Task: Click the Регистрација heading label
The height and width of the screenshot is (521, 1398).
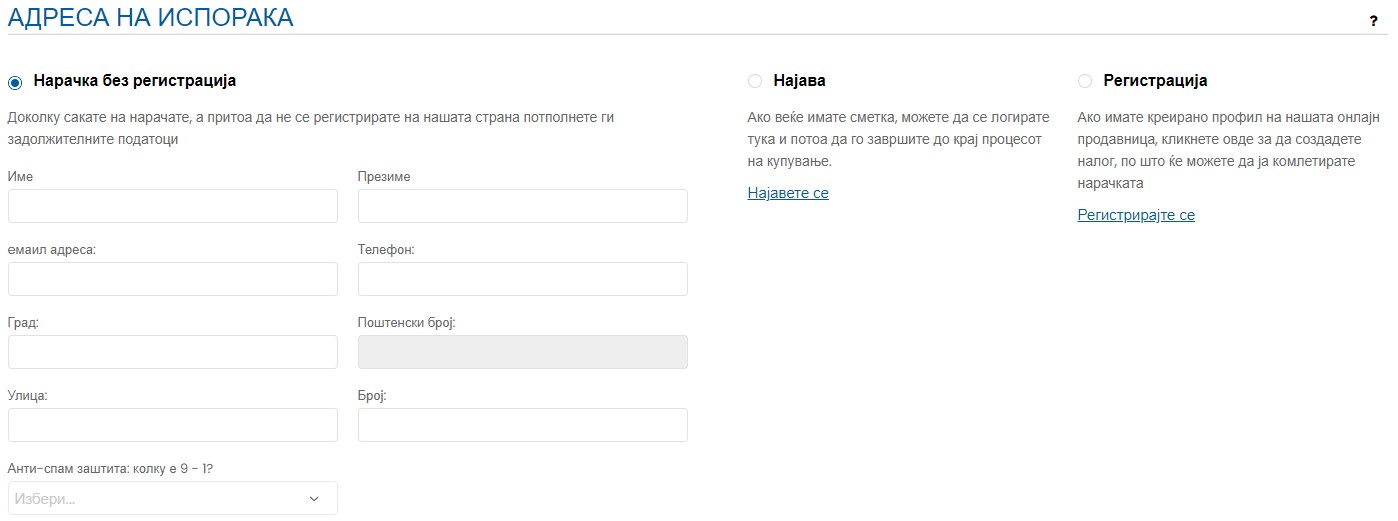Action: pos(1156,81)
